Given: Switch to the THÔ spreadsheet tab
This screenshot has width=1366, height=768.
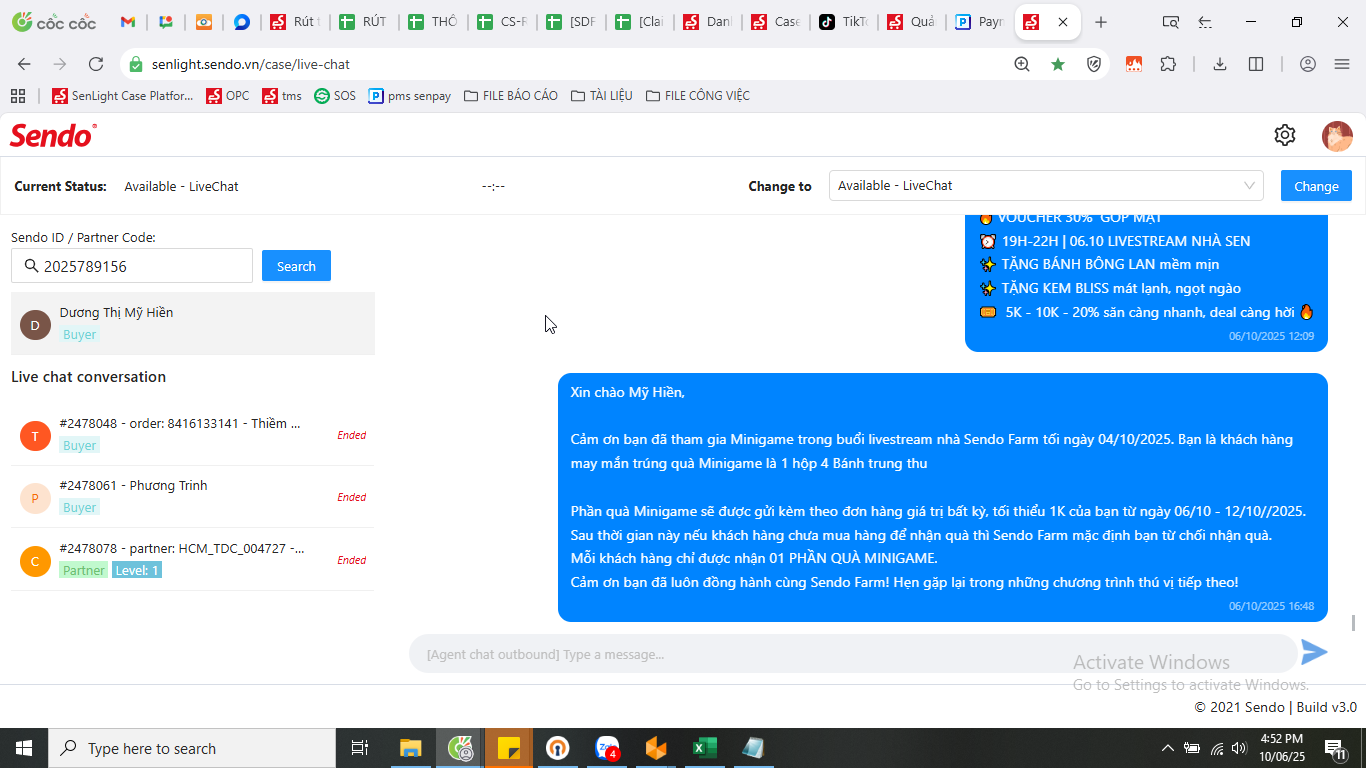Looking at the screenshot, I should click(x=431, y=22).
